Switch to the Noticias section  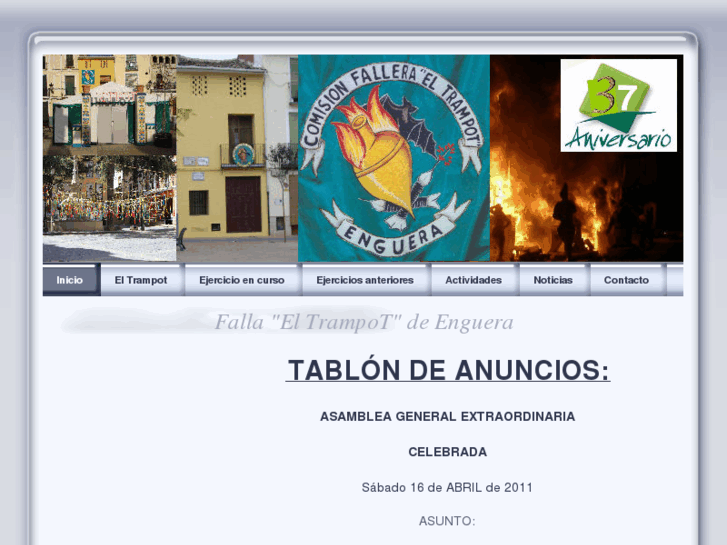(554, 280)
